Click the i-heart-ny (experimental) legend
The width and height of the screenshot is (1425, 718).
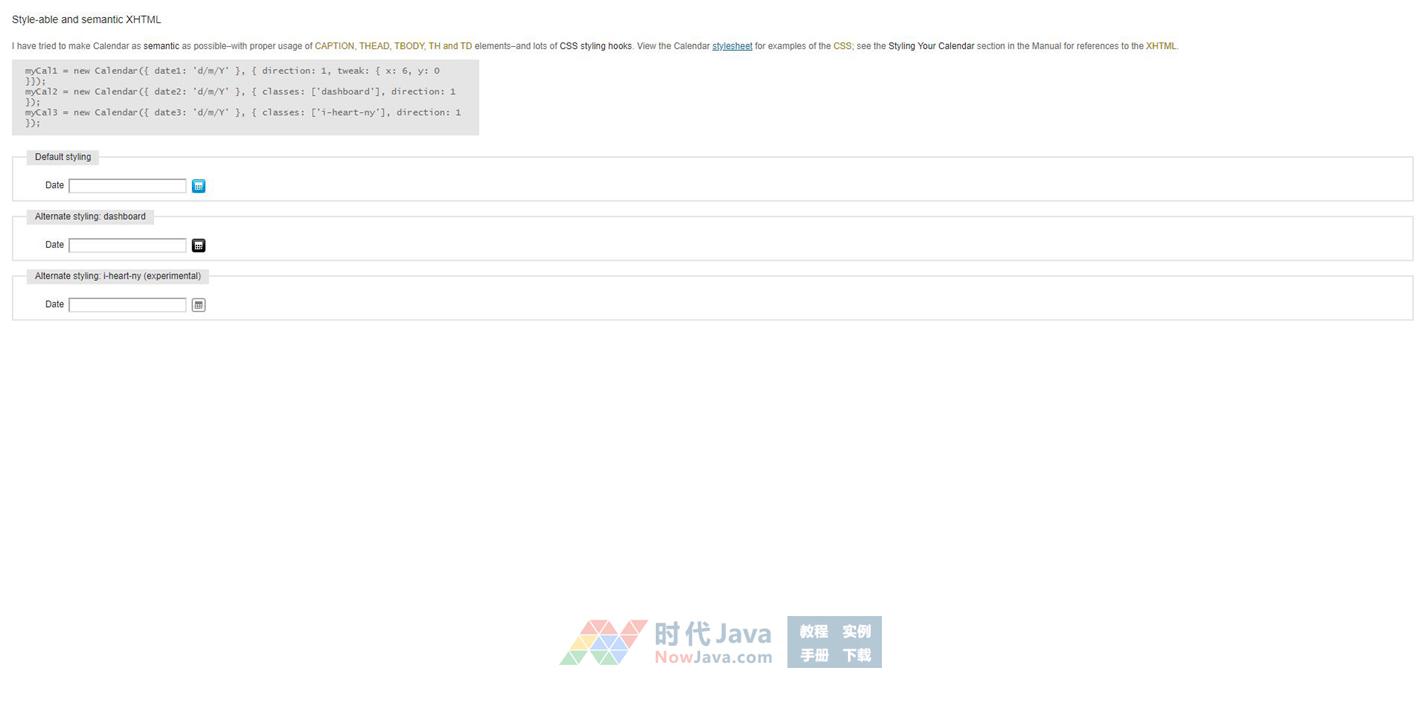pos(117,276)
